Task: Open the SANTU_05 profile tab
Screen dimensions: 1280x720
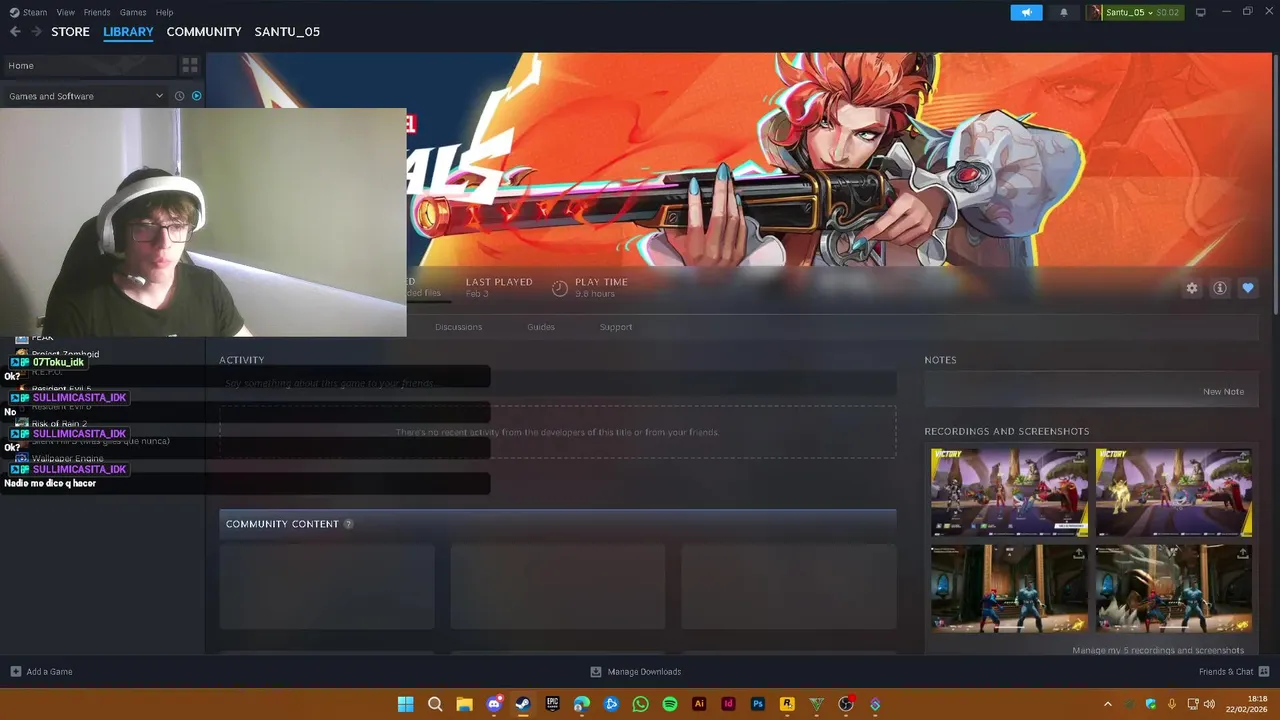Action: point(287,32)
